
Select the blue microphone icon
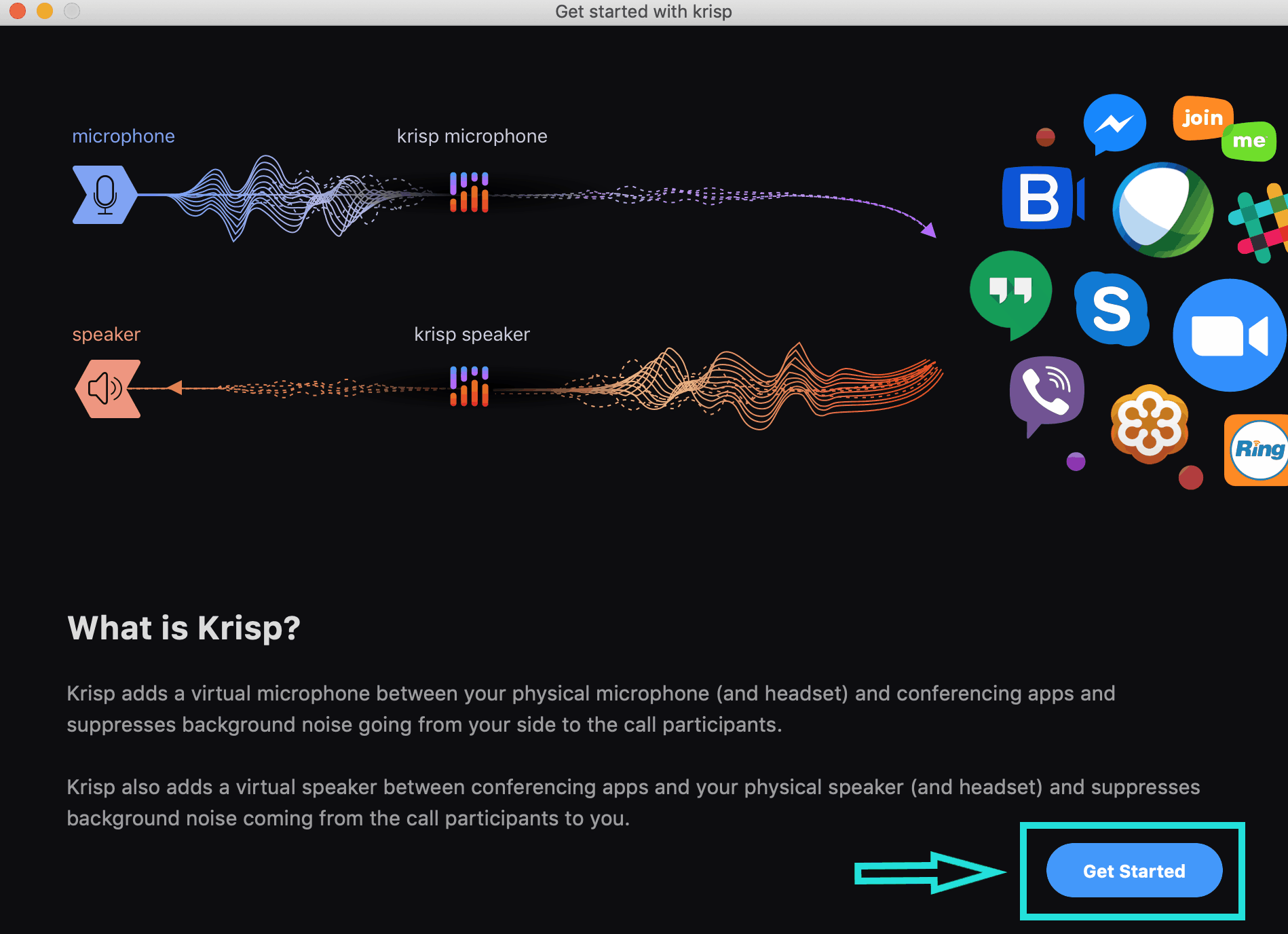pyautogui.click(x=105, y=195)
